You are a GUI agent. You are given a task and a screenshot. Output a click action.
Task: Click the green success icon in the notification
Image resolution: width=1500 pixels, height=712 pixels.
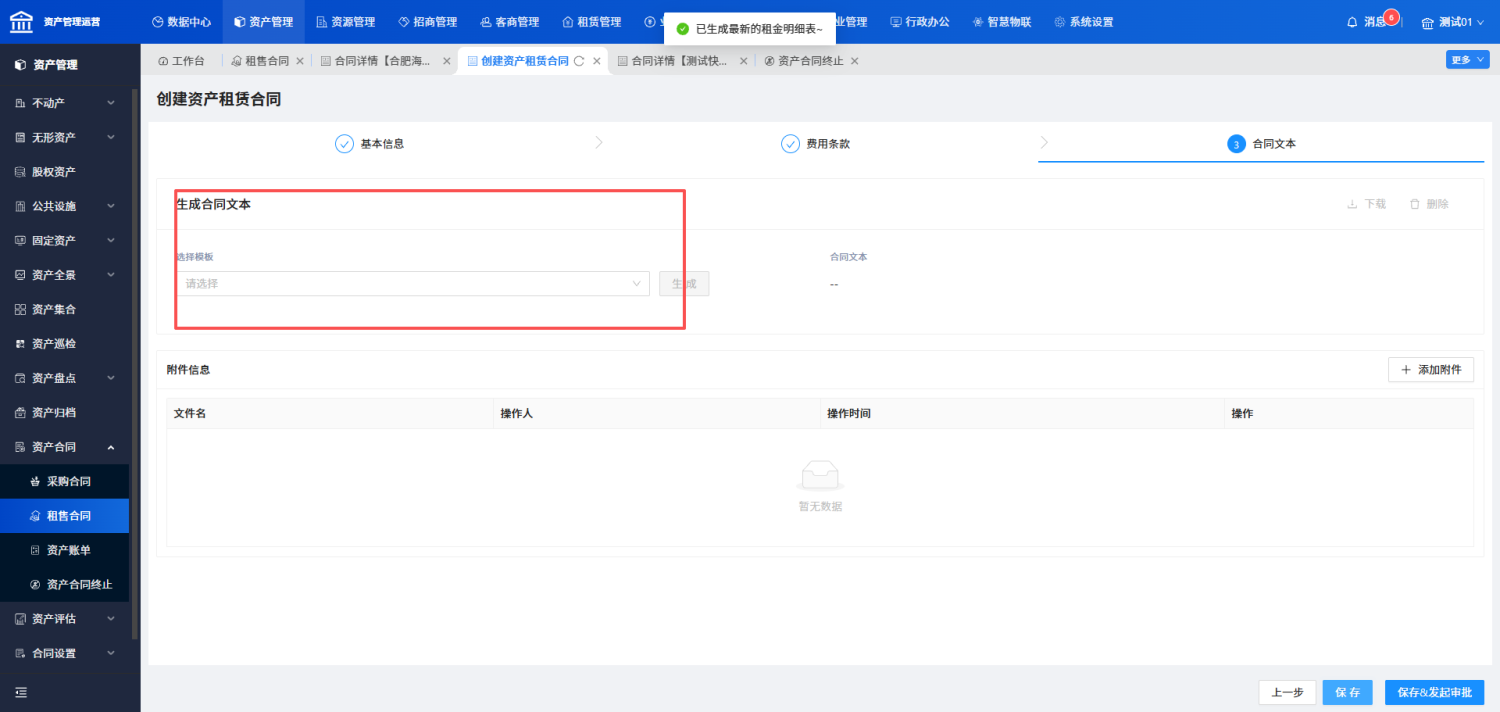pyautogui.click(x=683, y=29)
